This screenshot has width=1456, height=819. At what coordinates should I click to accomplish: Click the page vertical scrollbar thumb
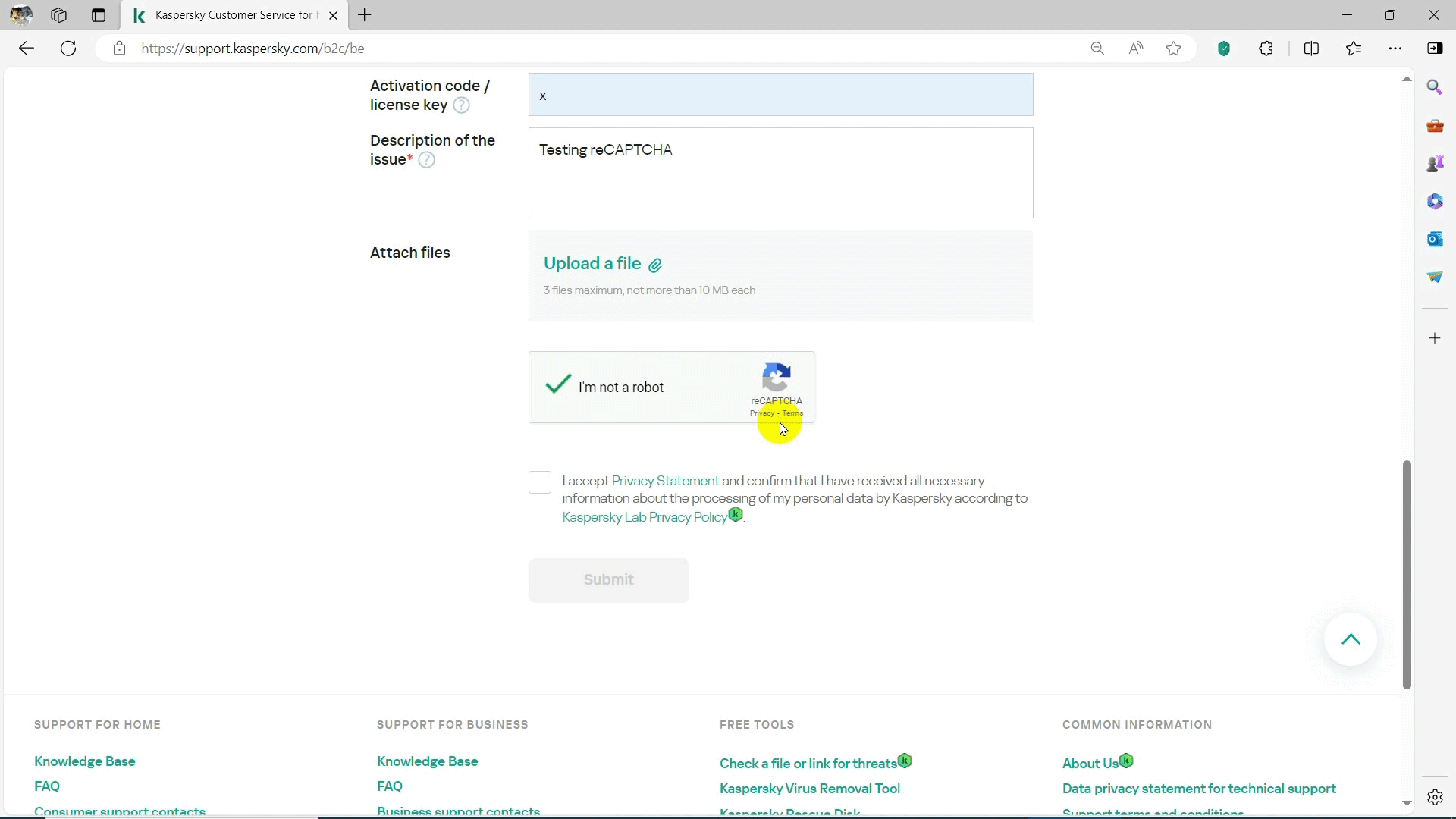pos(1406,574)
